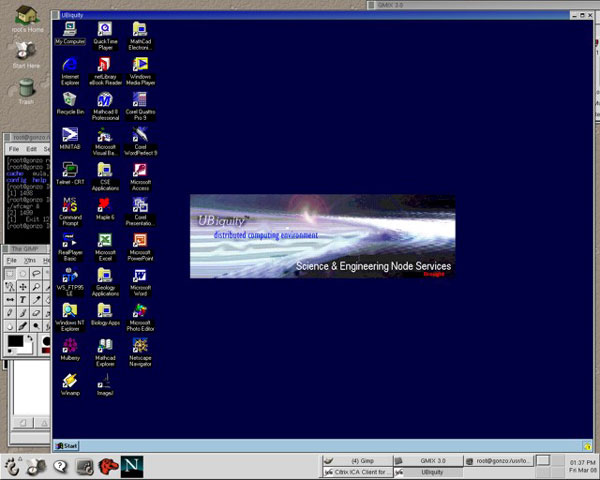Image resolution: width=600 pixels, height=480 pixels.
Task: Open GIMP File menu
Action: (11, 260)
